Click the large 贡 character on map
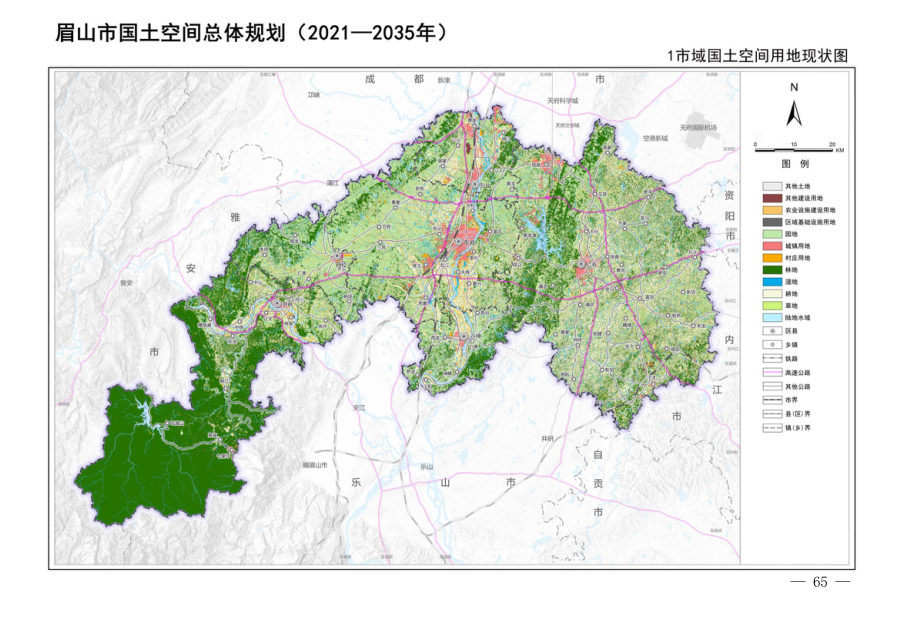The image size is (900, 637). coord(598,484)
